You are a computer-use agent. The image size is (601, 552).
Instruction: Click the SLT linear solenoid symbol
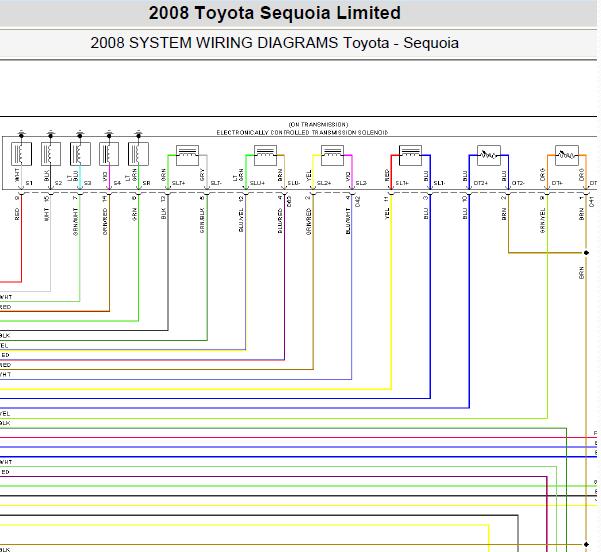click(x=187, y=155)
